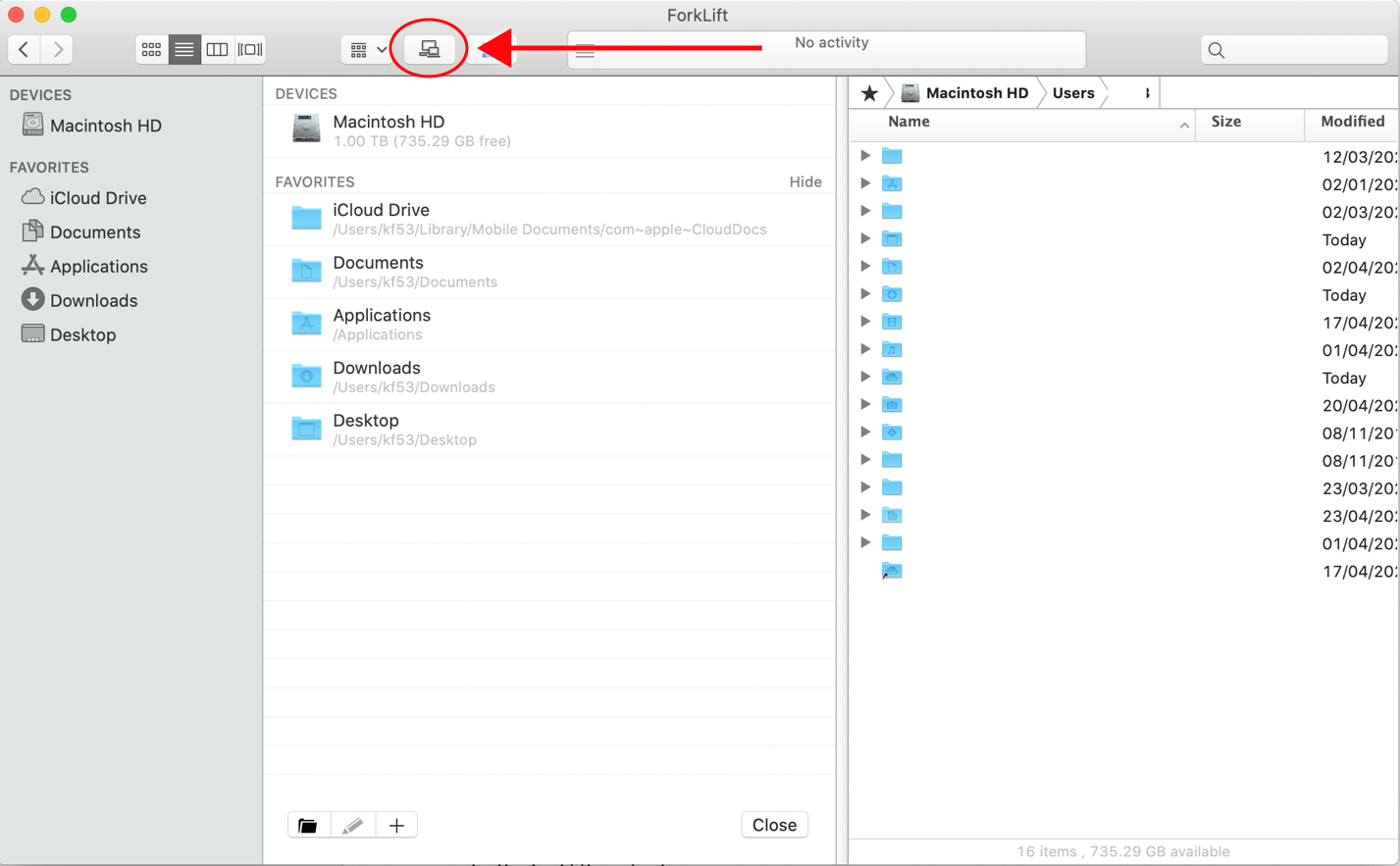The height and width of the screenshot is (866, 1400).
Task: Select the music-note folder in file list
Action: pyautogui.click(x=892, y=349)
